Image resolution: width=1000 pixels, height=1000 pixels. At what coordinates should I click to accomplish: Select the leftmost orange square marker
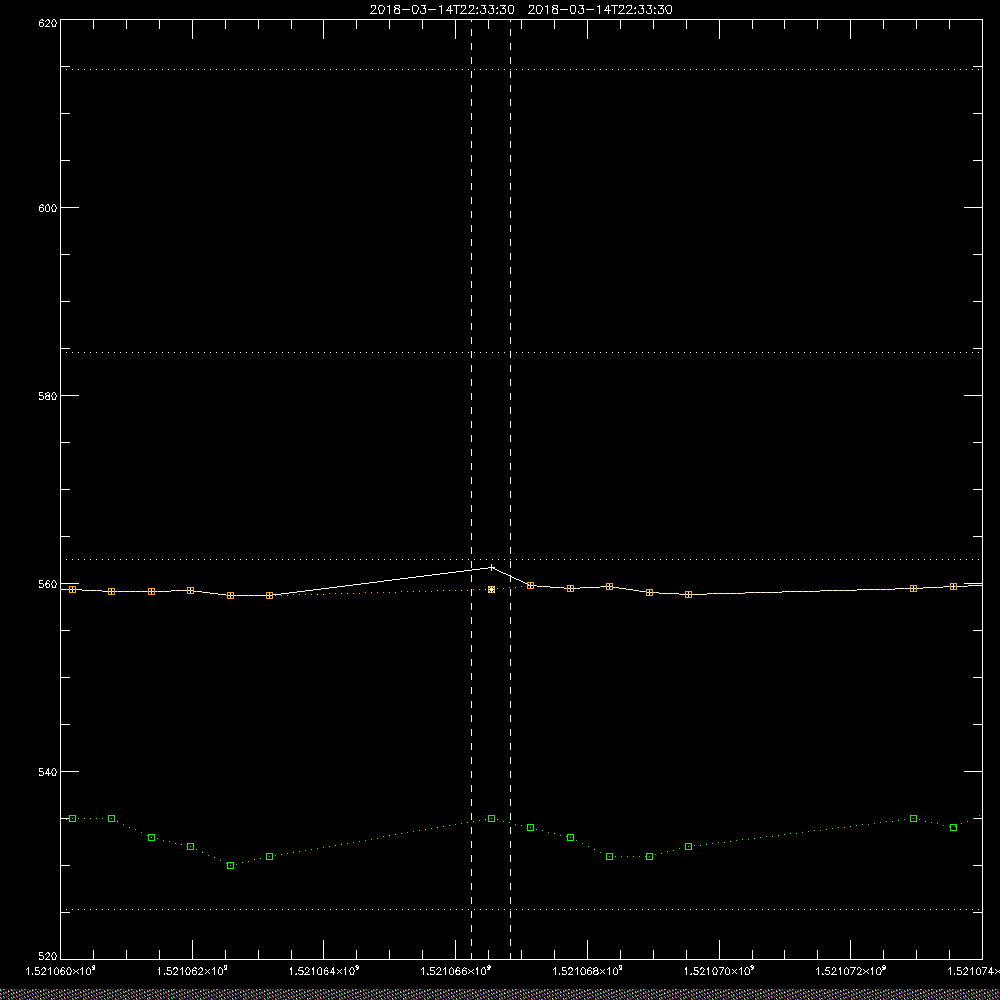[x=72, y=589]
